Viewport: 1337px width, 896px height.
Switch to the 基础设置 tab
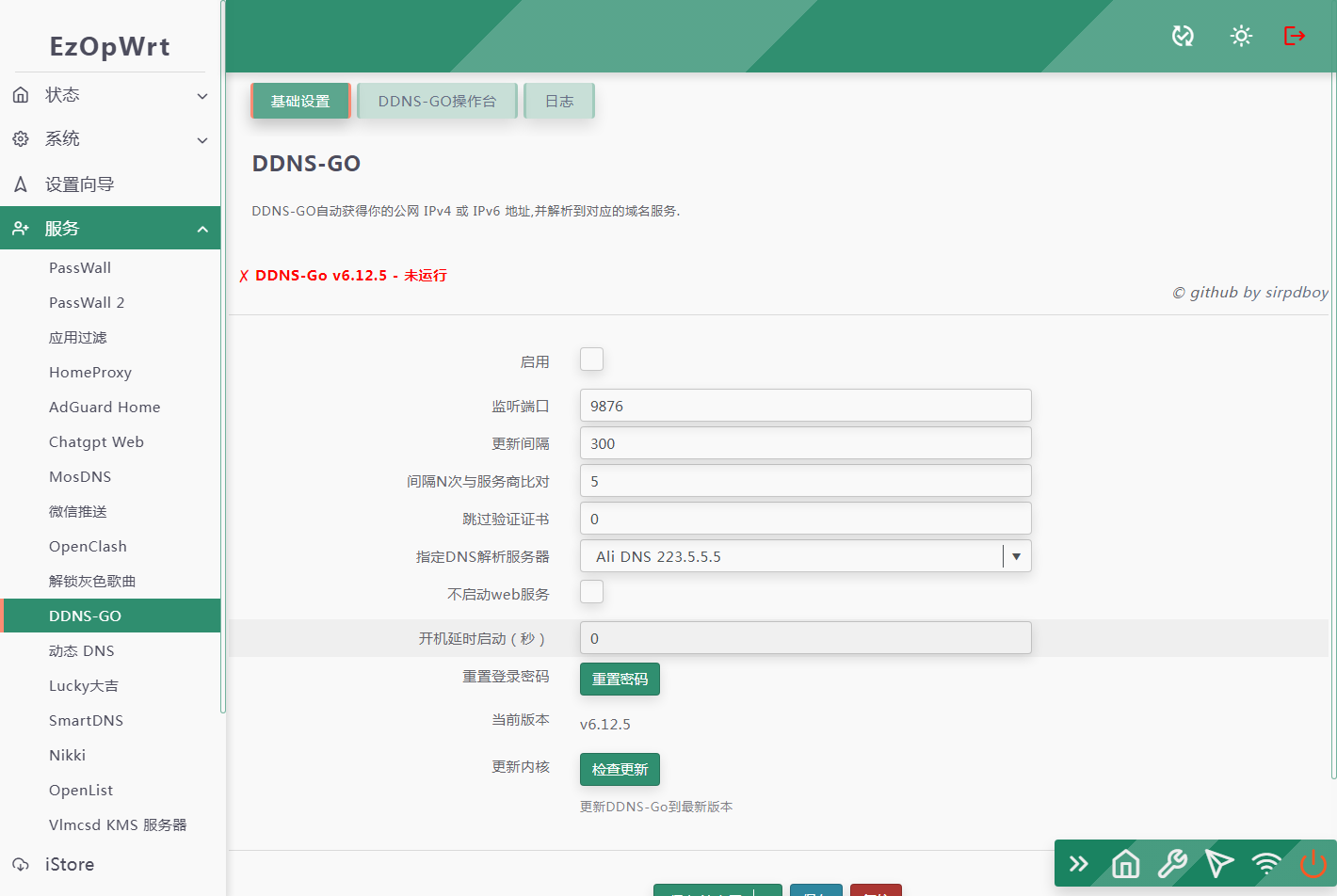point(300,101)
